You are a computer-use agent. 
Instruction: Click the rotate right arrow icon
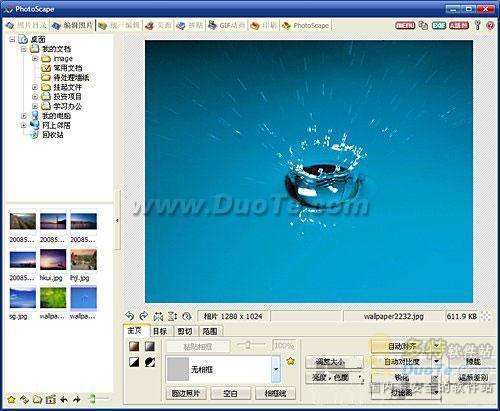tap(144, 316)
